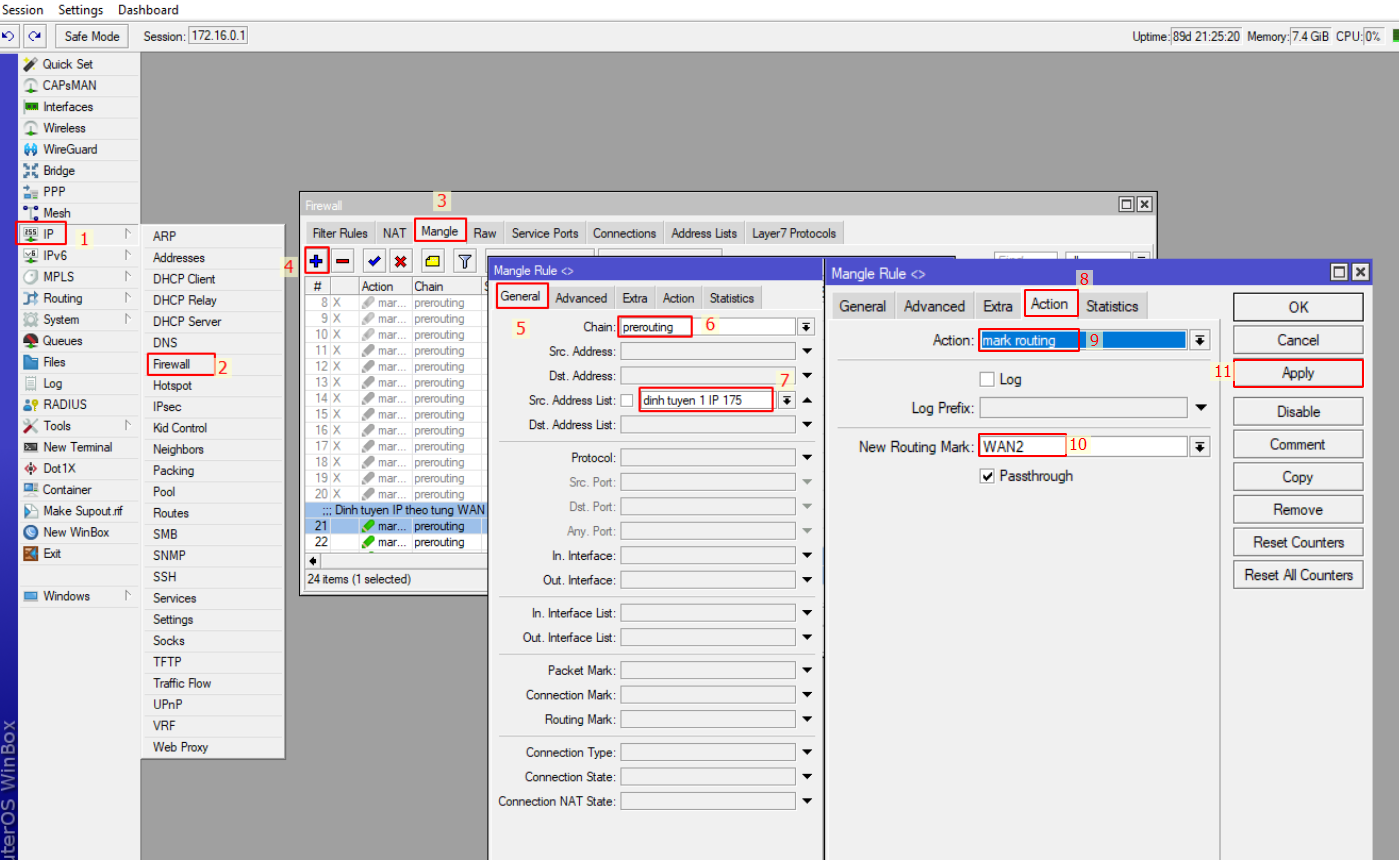
Task: Click the blue plus add rule icon
Action: click(x=317, y=261)
